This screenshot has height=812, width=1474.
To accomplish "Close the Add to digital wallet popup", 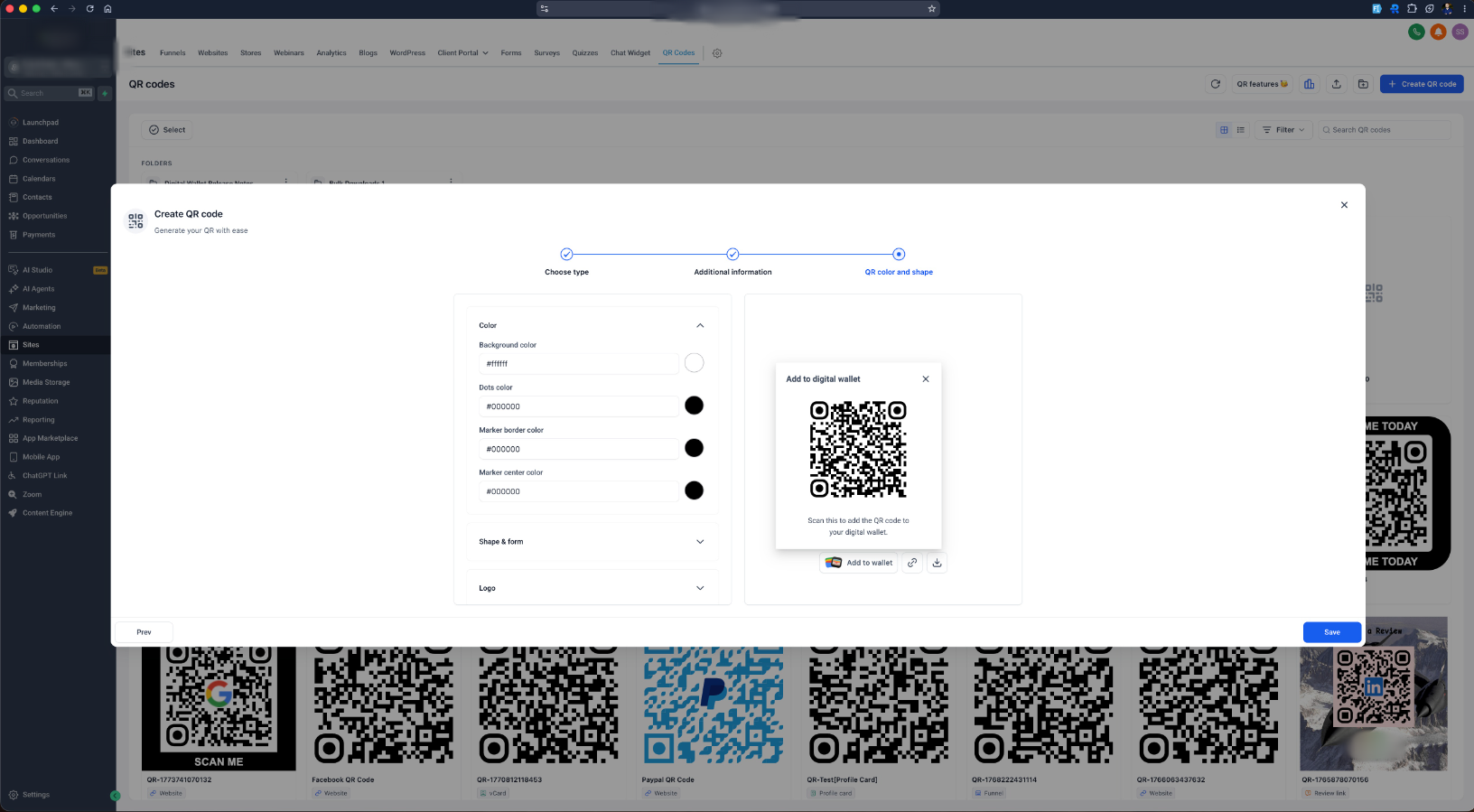I will (926, 379).
